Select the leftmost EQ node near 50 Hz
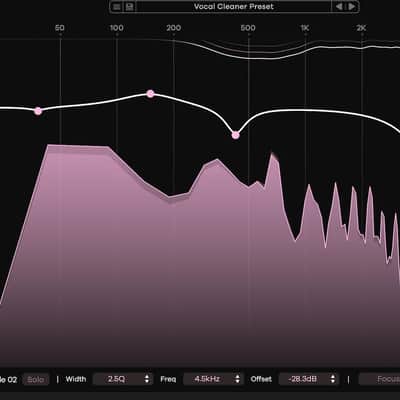The height and width of the screenshot is (400, 400). (38, 111)
